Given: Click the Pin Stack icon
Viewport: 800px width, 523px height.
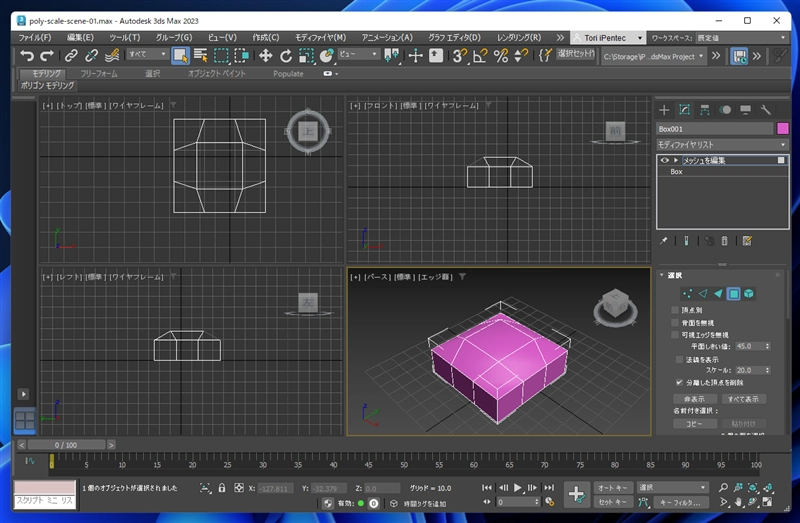Looking at the screenshot, I should (663, 241).
